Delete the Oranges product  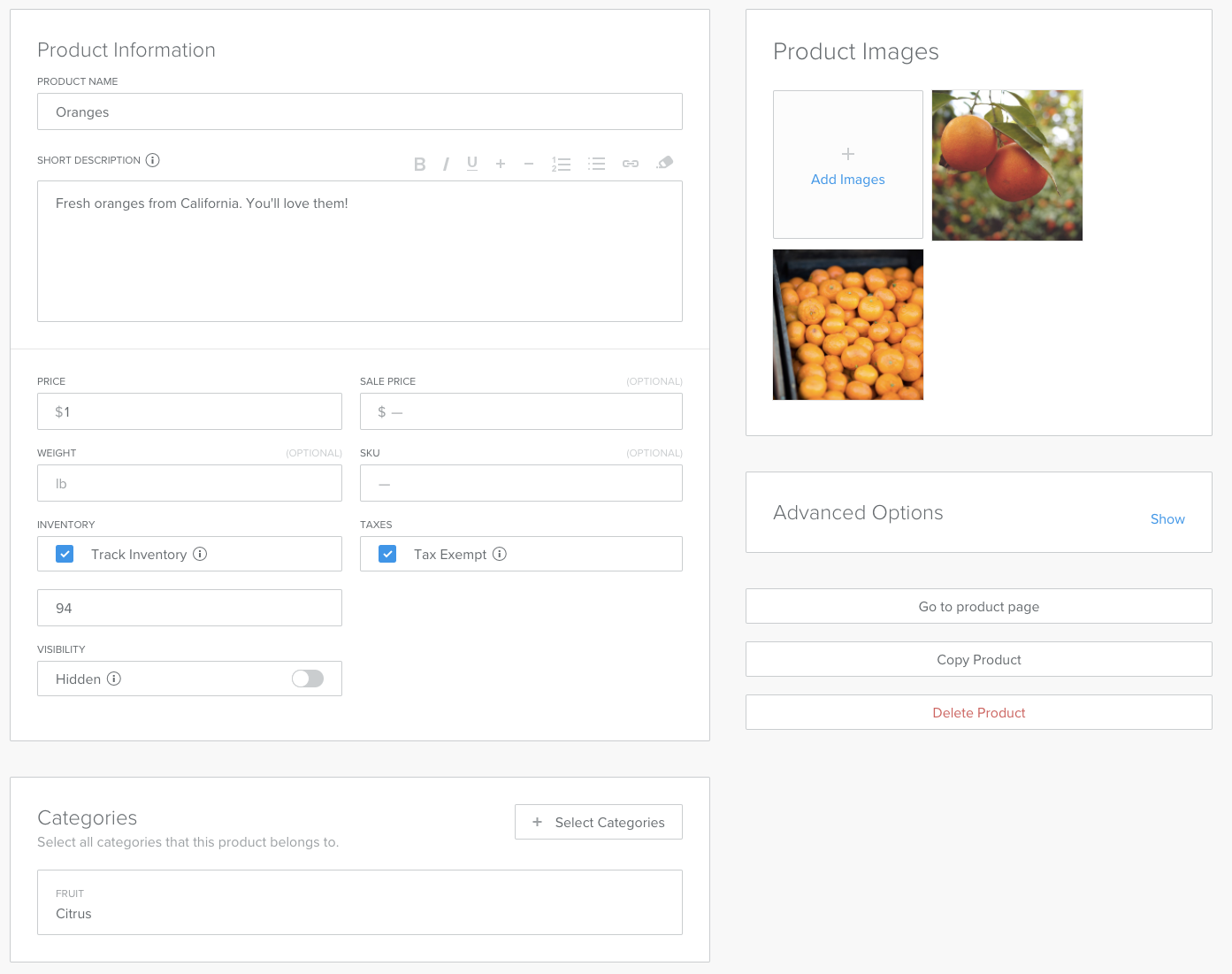pyautogui.click(x=978, y=712)
